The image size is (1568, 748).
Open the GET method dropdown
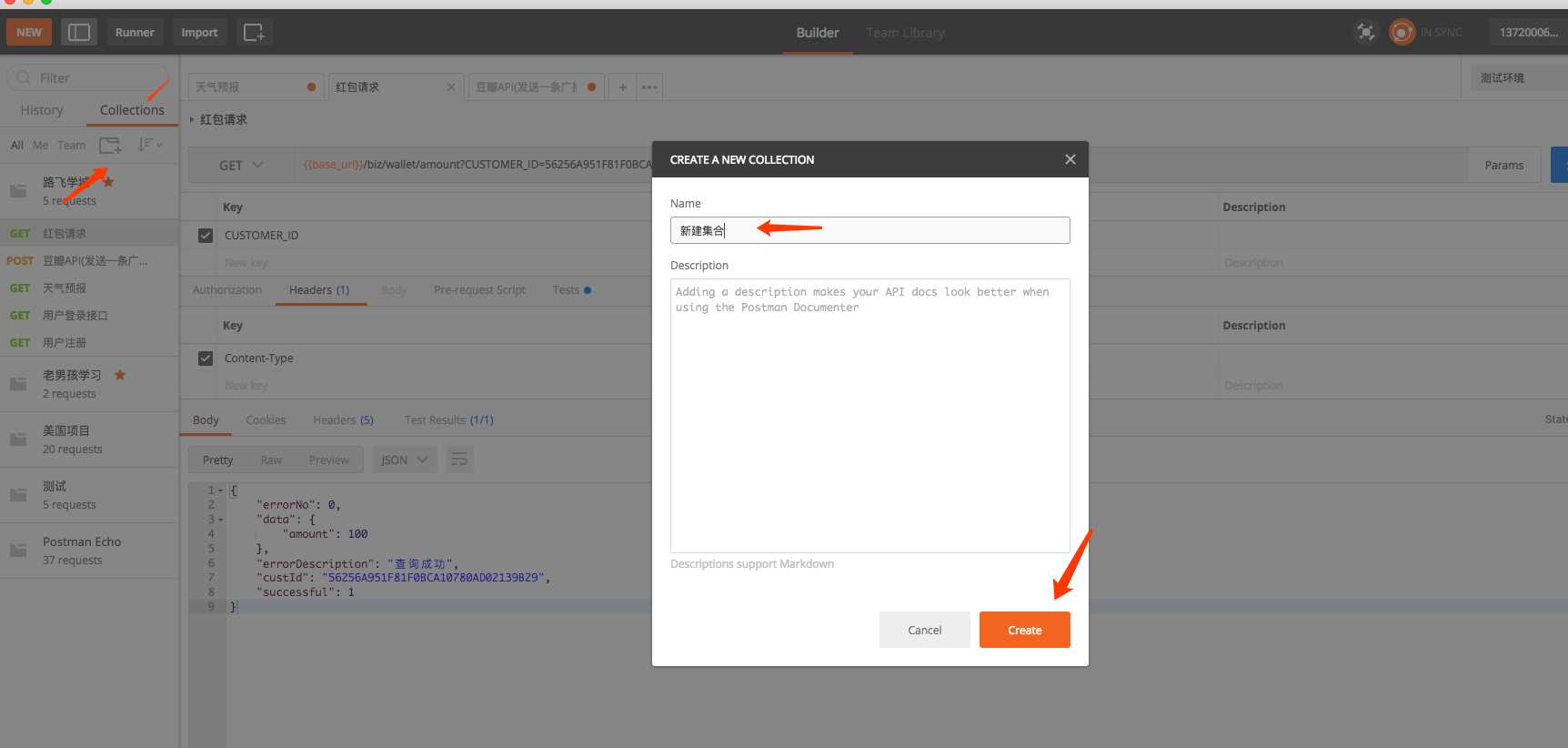click(241, 165)
